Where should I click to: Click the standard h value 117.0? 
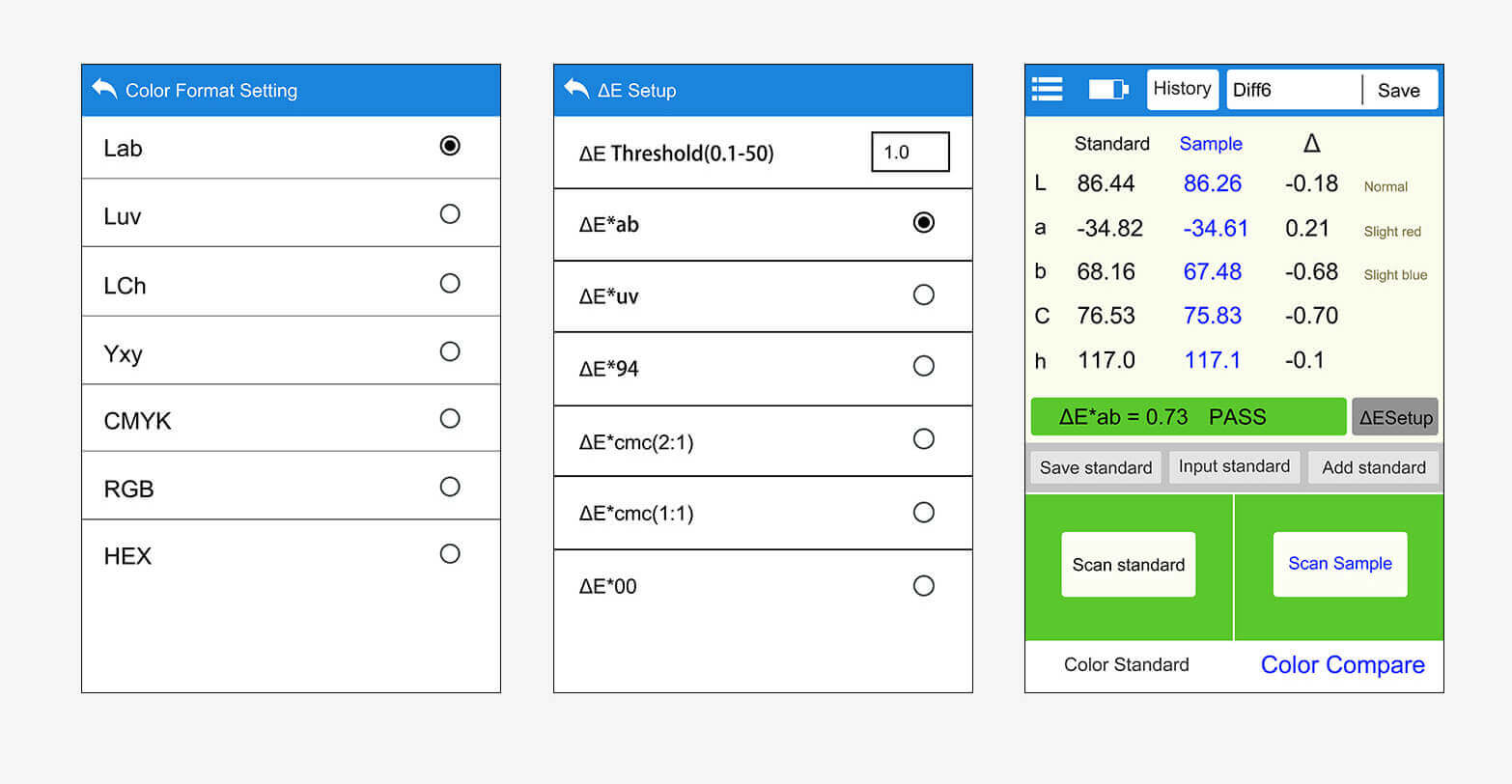pyautogui.click(x=1106, y=360)
